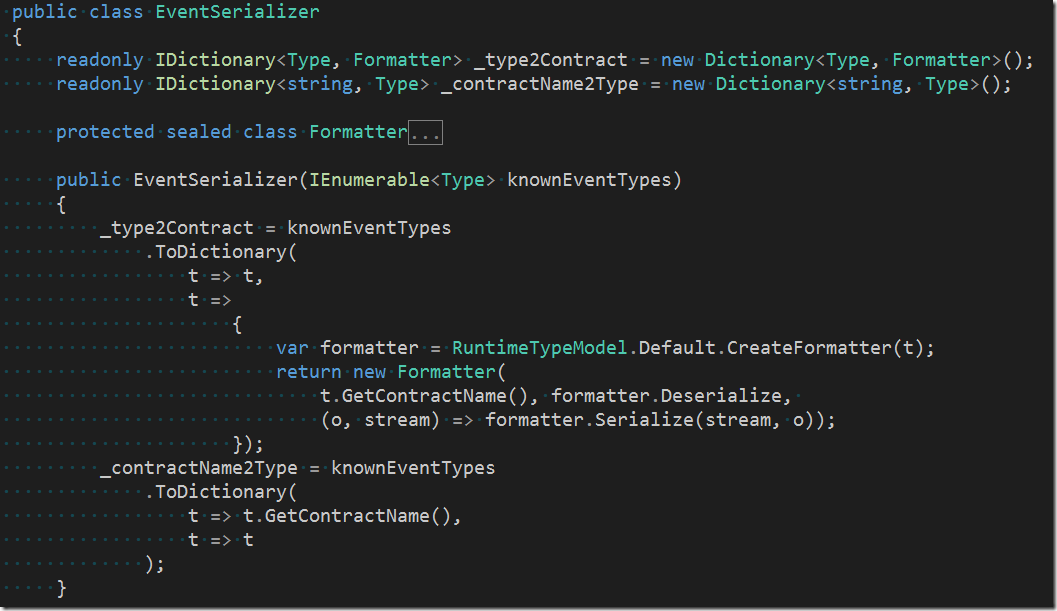Screen dimensions: 1057x611
Task: Click the 'var' keyword
Action: (x=293, y=348)
